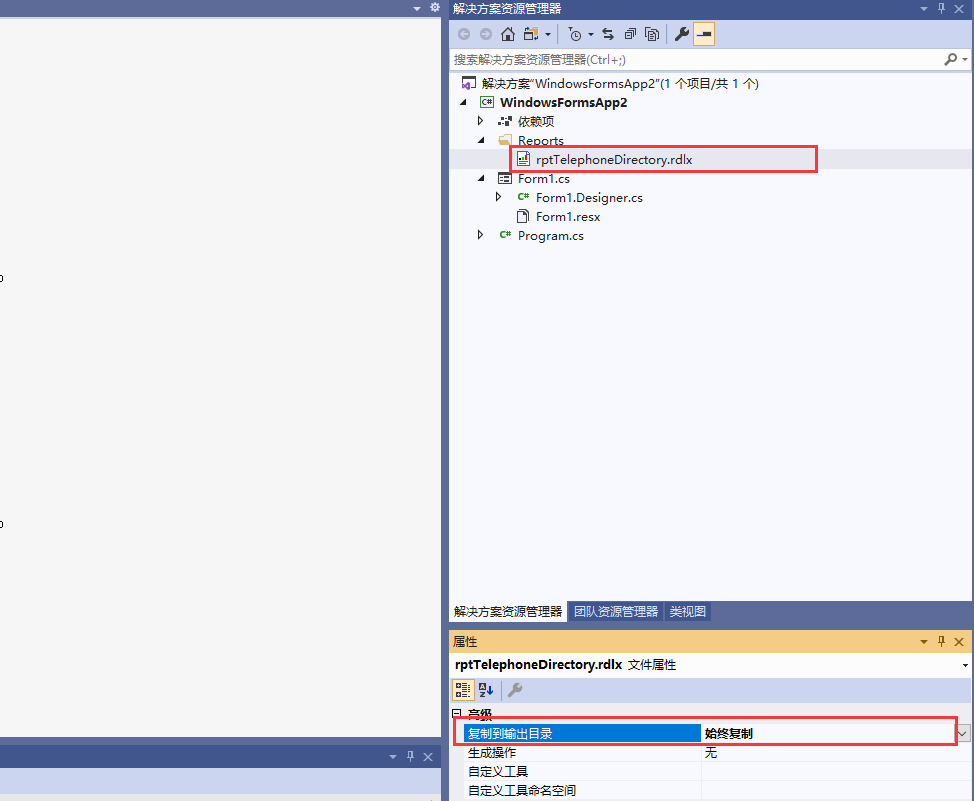Select rptTelephoneDirectory.rdlx file
Image resolution: width=974 pixels, height=801 pixels.
(614, 160)
